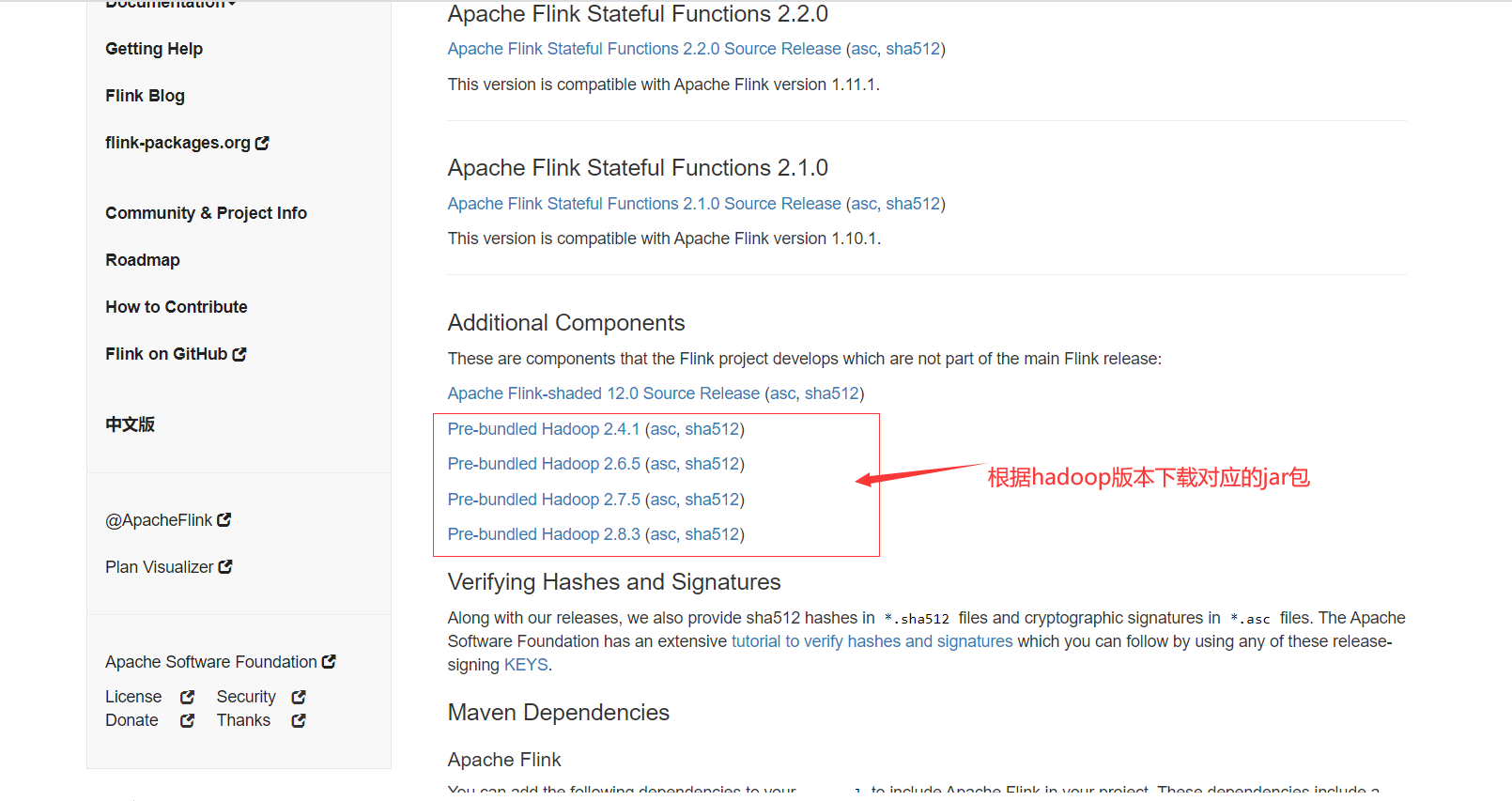
Task: Click the Apache Software Foundation external link icon
Action: point(330,661)
